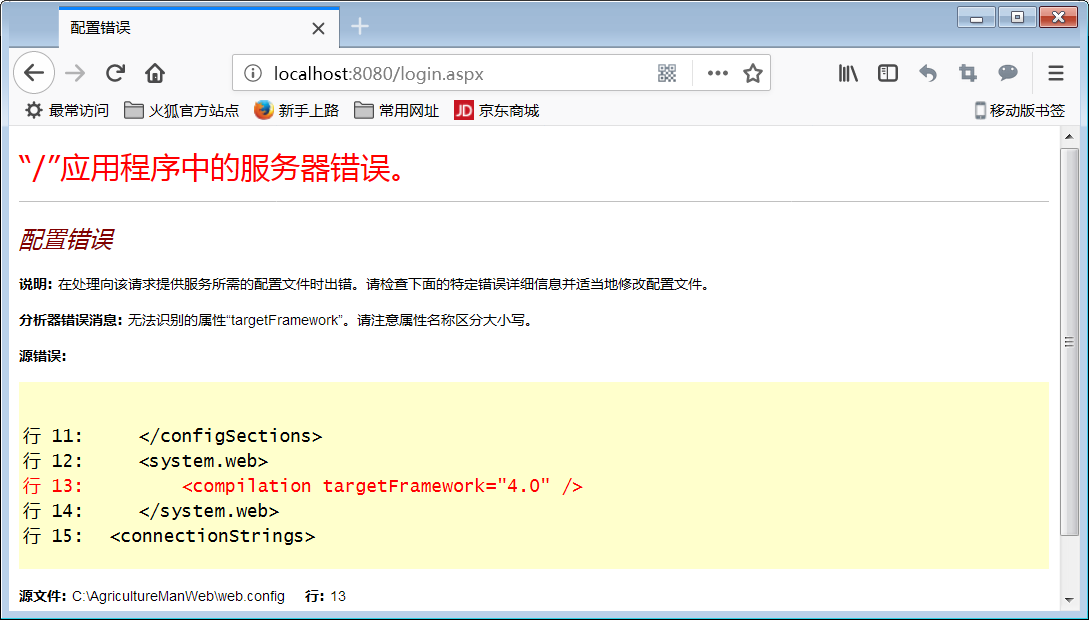Viewport: 1089px width, 620px height.
Task: Click the line 15 connectionStrings code
Action: pos(213,536)
